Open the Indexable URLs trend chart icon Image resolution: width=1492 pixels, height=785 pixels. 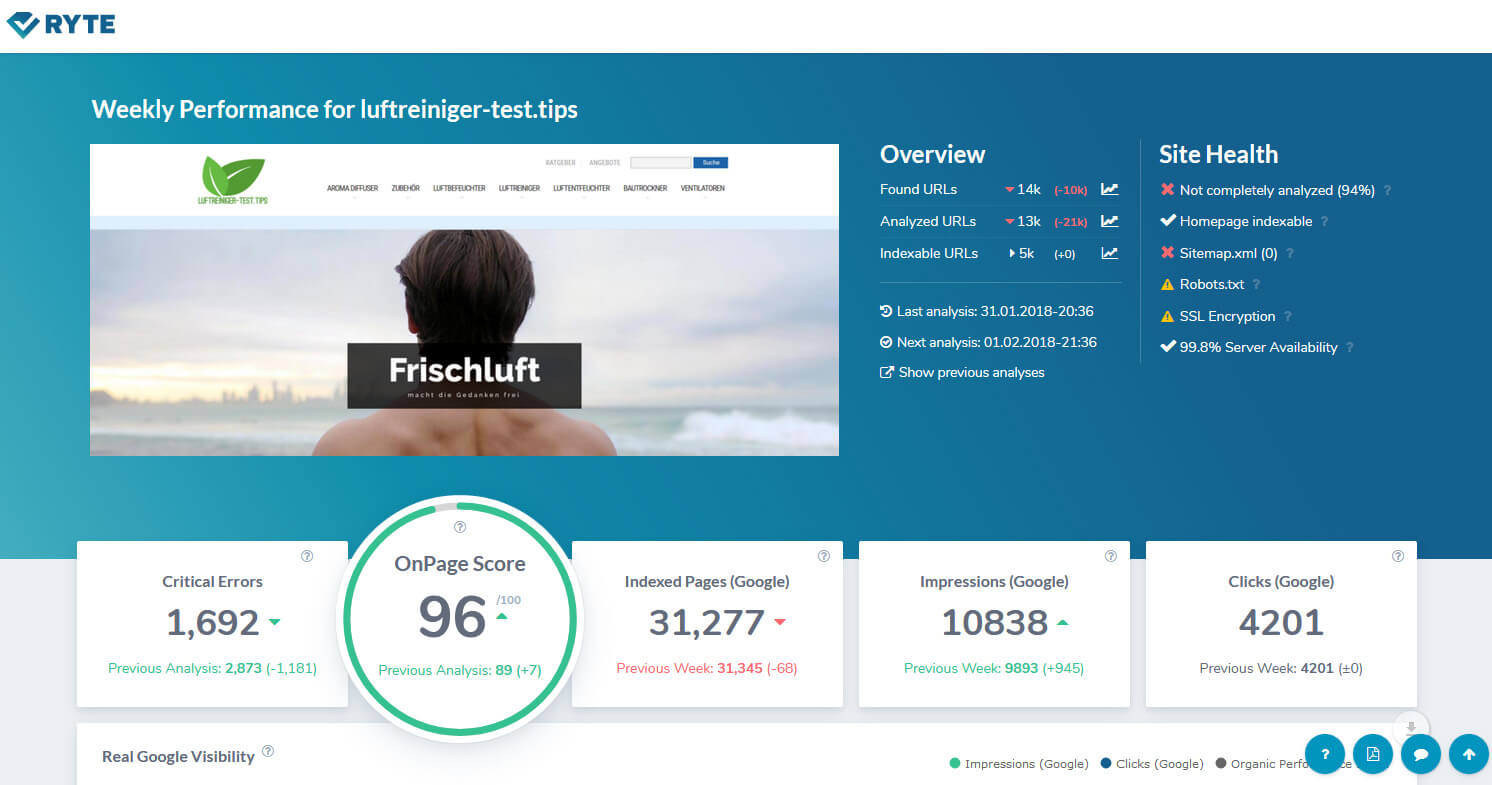pyautogui.click(x=1109, y=253)
